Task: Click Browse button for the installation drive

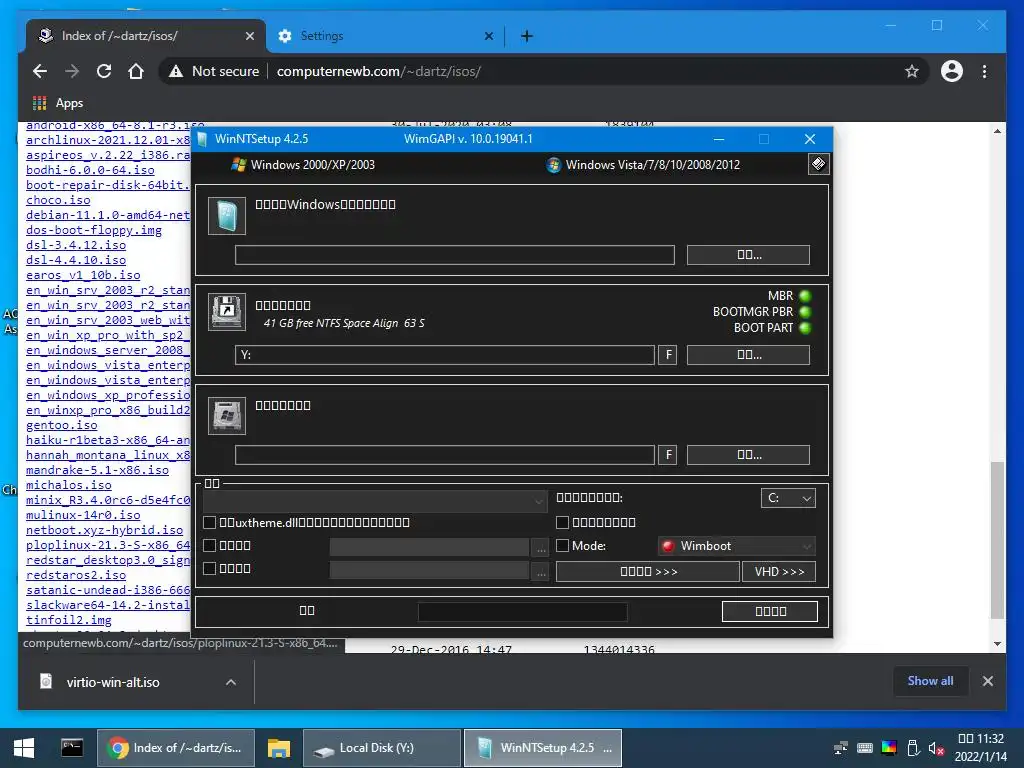Action: click(748, 455)
